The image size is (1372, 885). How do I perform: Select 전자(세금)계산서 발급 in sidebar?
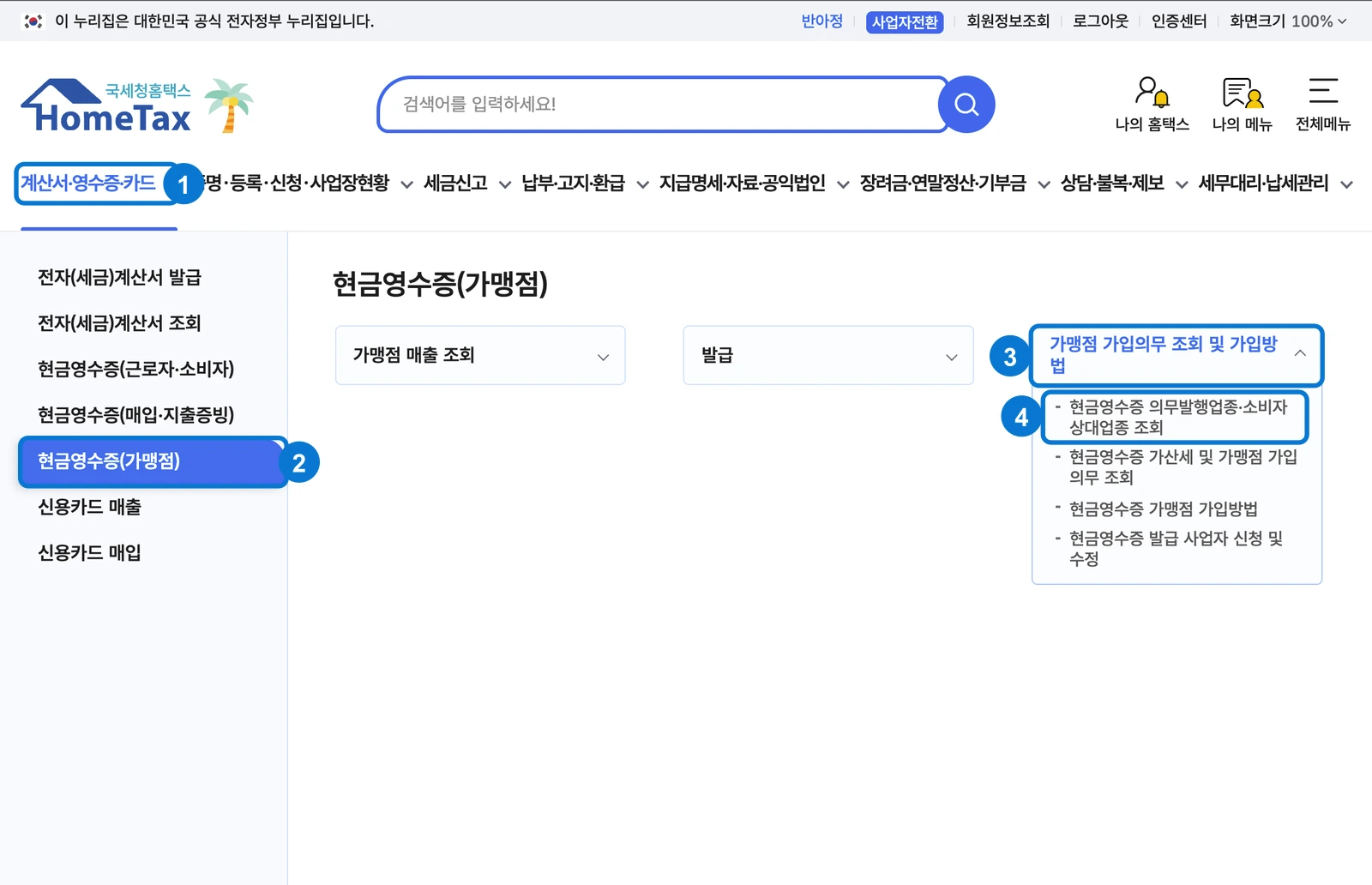point(119,277)
